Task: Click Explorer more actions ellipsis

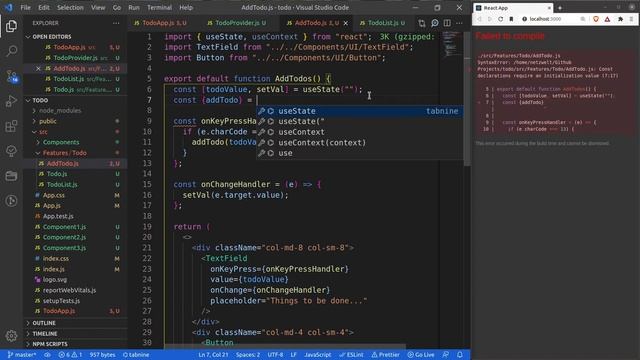Action: pyautogui.click(x=116, y=23)
